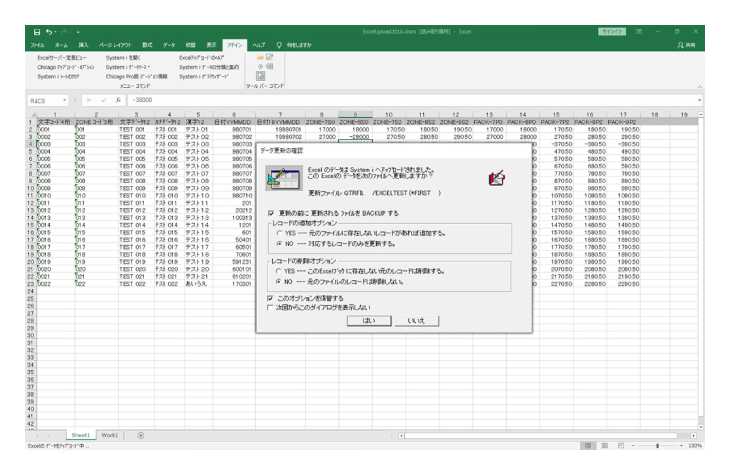730x470 pixels.
Task: Open the ページ レイアウト ribbon tab
Action: [x=115, y=45]
